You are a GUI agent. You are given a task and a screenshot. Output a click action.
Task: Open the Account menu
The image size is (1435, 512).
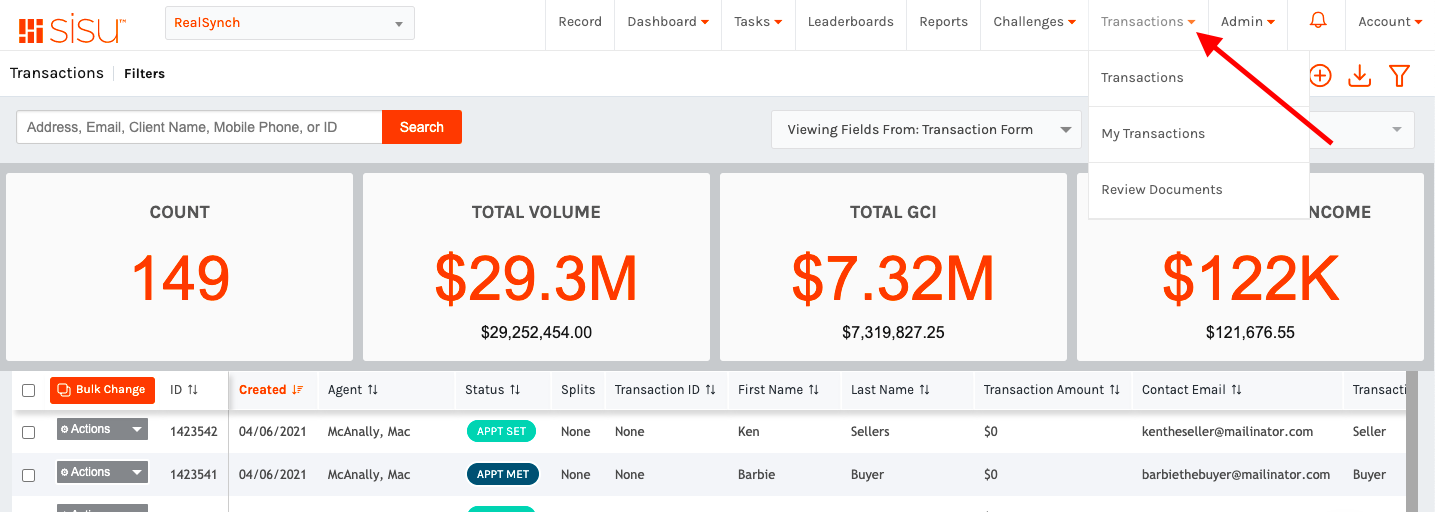pyautogui.click(x=1390, y=22)
